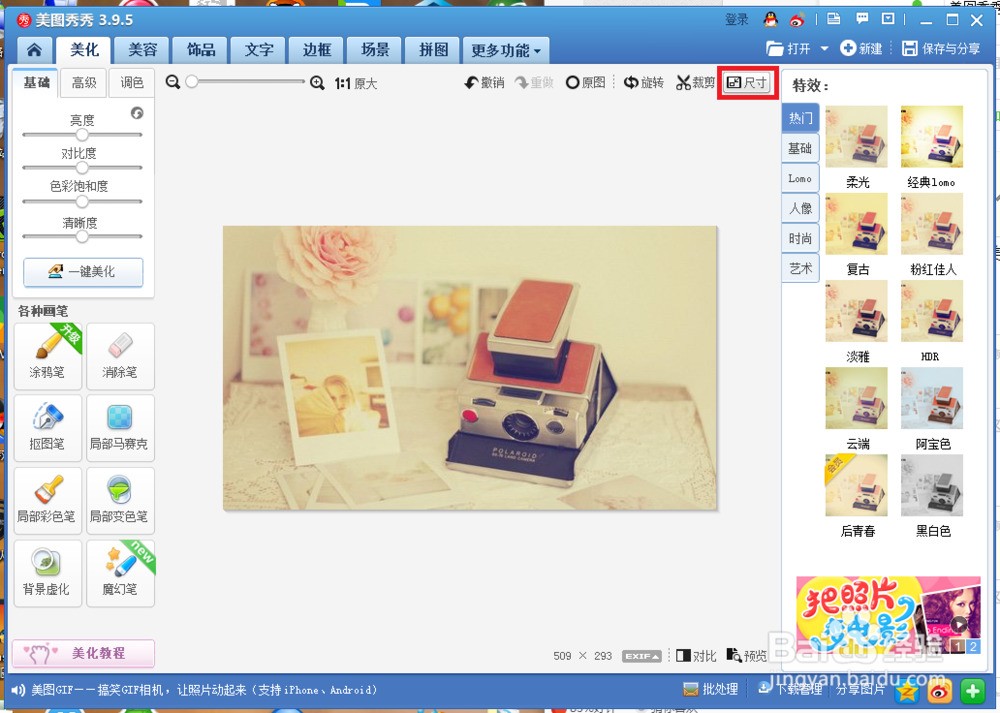
Task: Select the 消除笔 eraser tool
Action: (x=120, y=356)
